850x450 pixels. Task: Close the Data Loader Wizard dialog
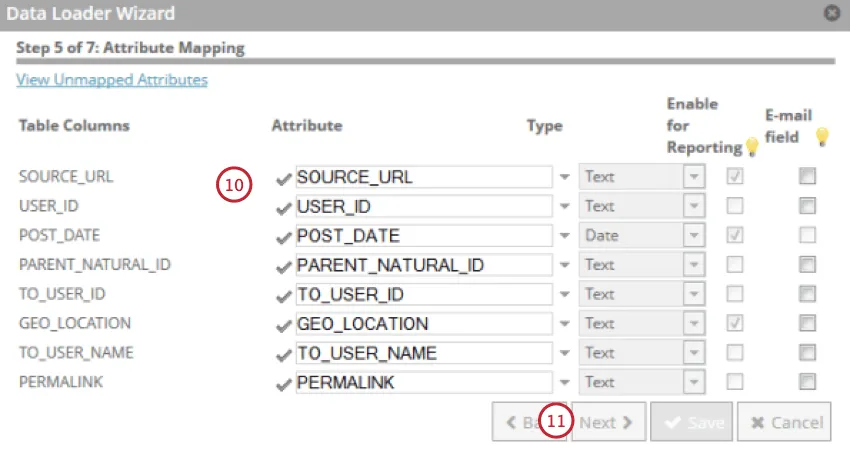830,14
